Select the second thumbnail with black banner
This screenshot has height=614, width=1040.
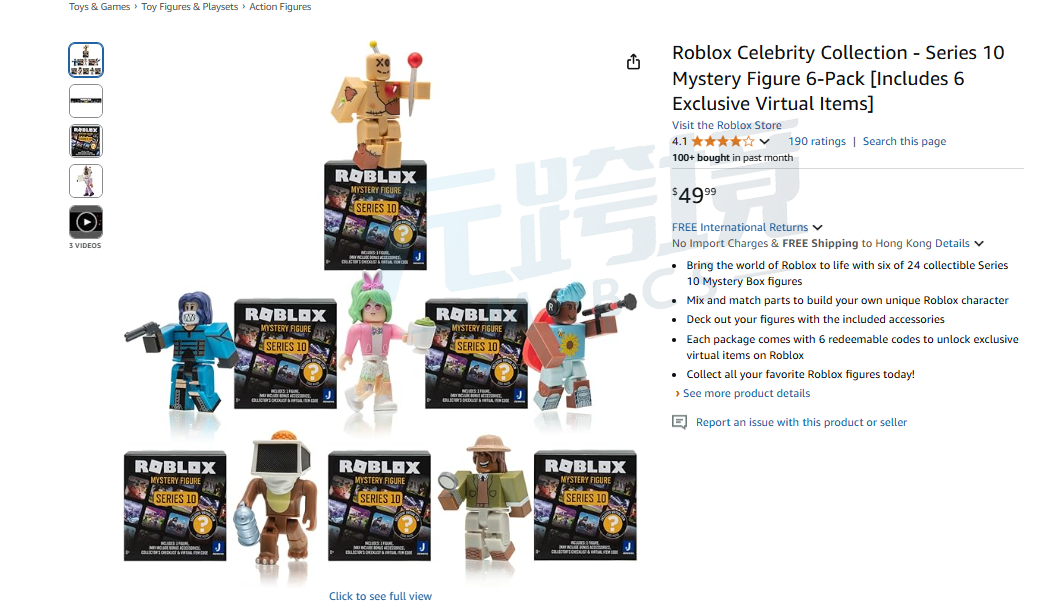(86, 101)
